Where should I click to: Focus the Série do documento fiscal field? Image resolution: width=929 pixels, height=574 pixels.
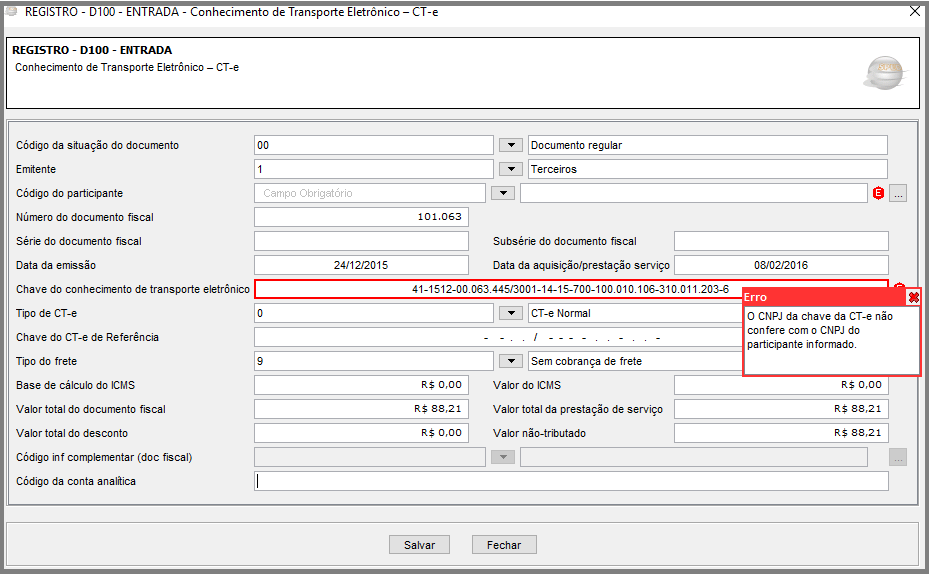pos(361,241)
